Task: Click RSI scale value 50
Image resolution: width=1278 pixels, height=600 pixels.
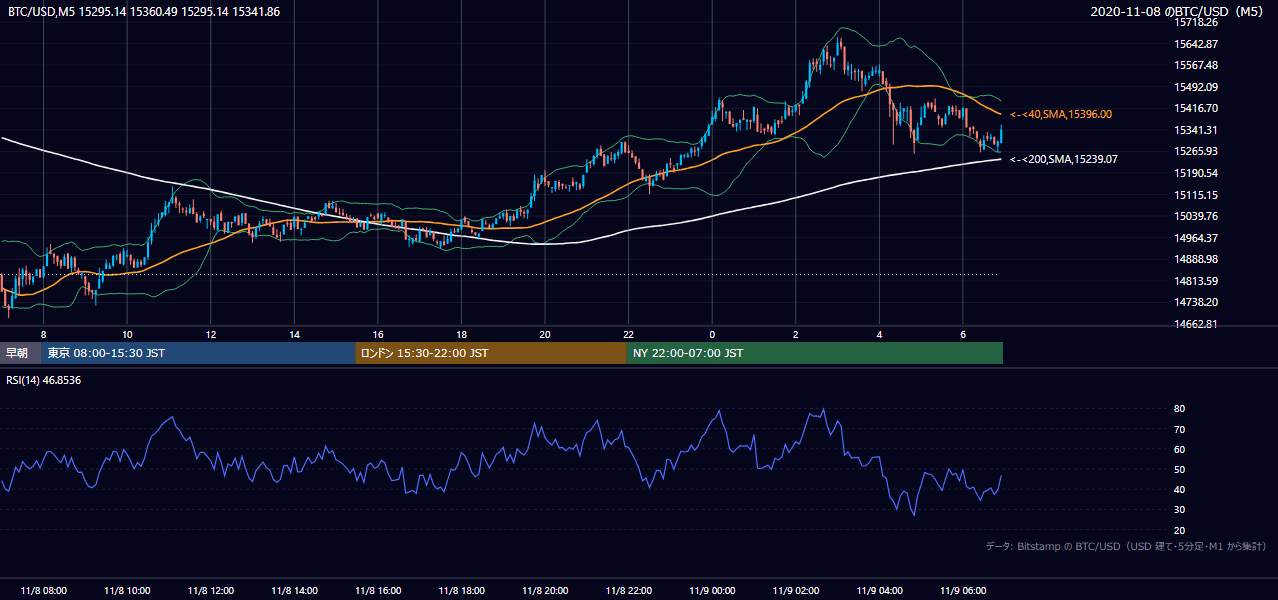Action: (1180, 469)
